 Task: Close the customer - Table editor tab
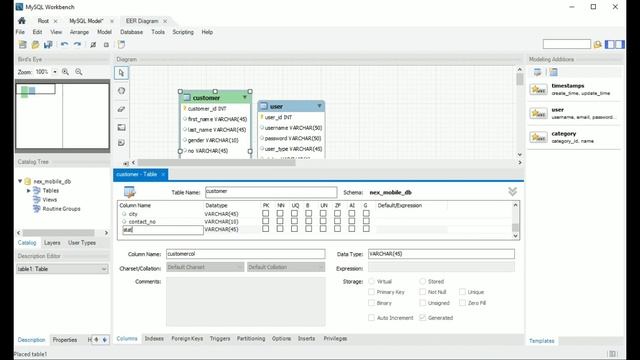(163, 174)
